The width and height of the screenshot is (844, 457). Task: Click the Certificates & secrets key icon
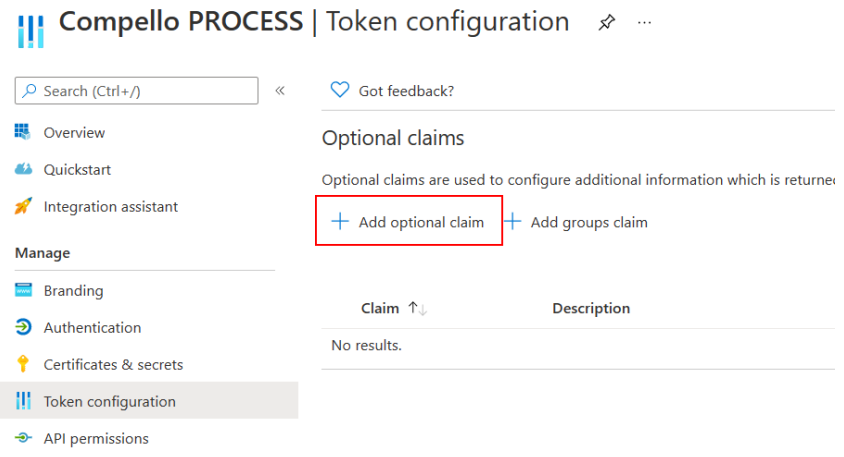tap(23, 364)
